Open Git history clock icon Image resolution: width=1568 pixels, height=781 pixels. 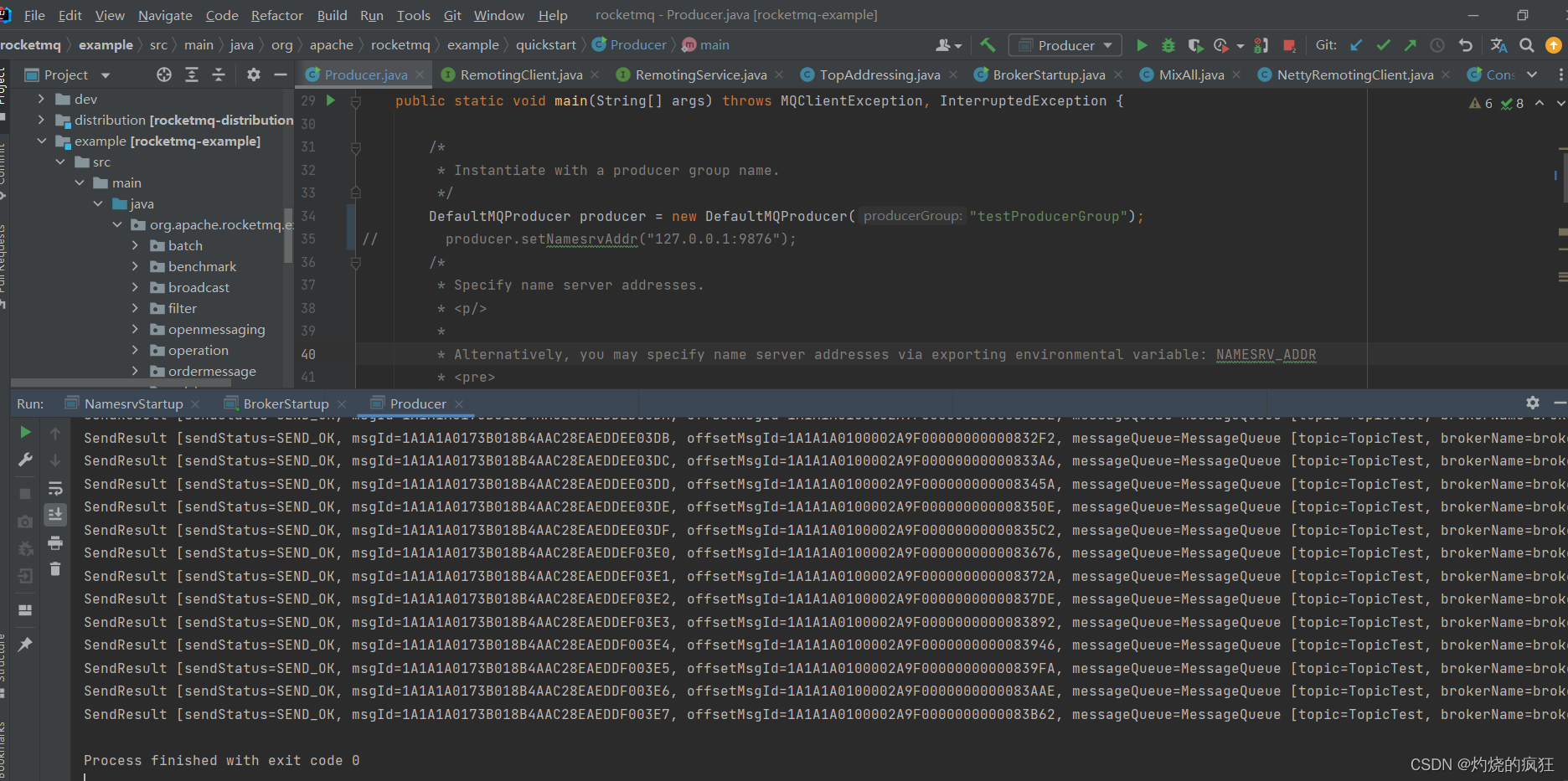click(x=1437, y=45)
